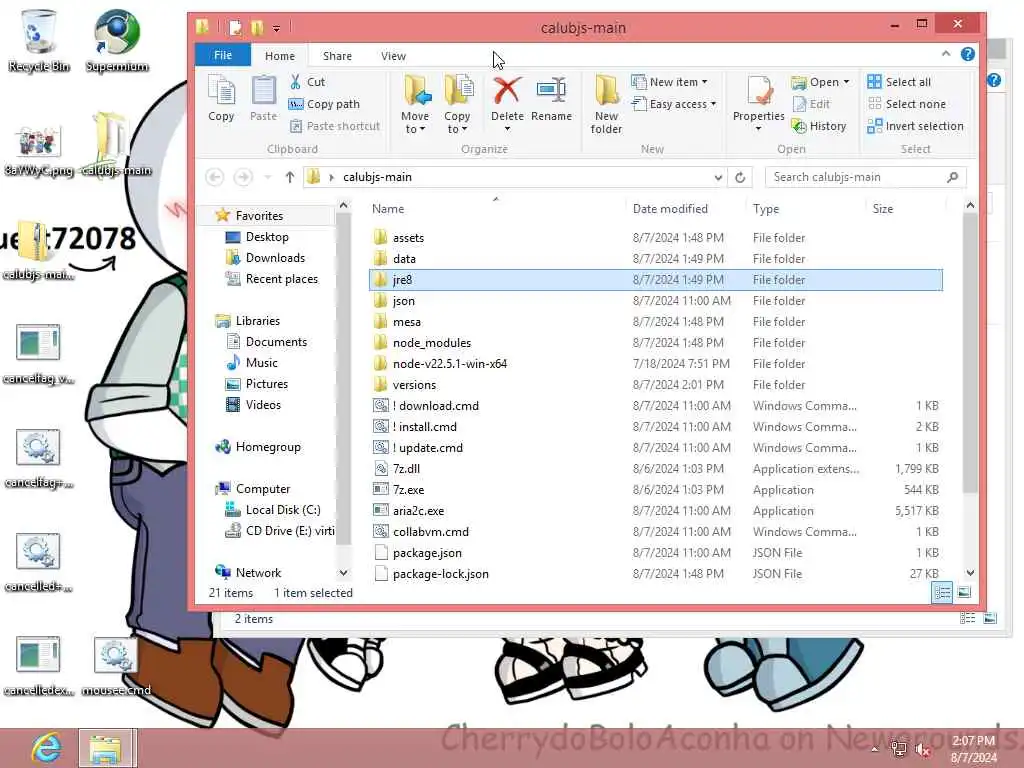1024x768 pixels.
Task: Click the History command
Action: [x=819, y=126]
